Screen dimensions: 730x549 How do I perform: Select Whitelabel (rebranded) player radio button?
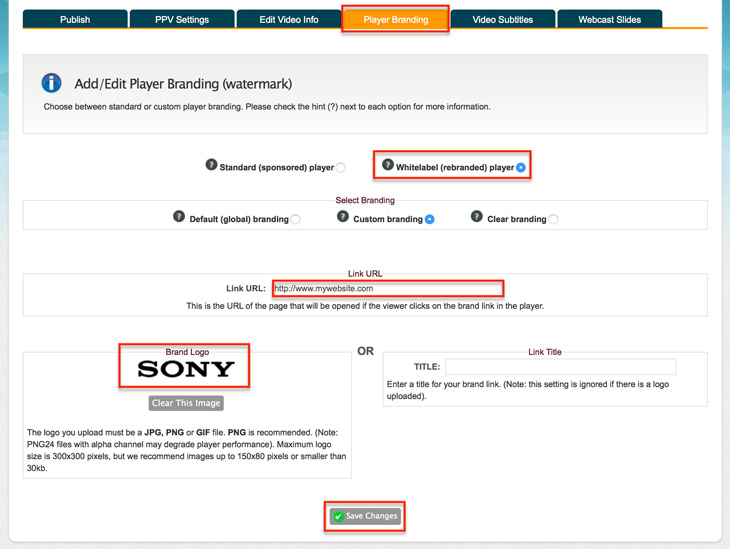click(521, 168)
